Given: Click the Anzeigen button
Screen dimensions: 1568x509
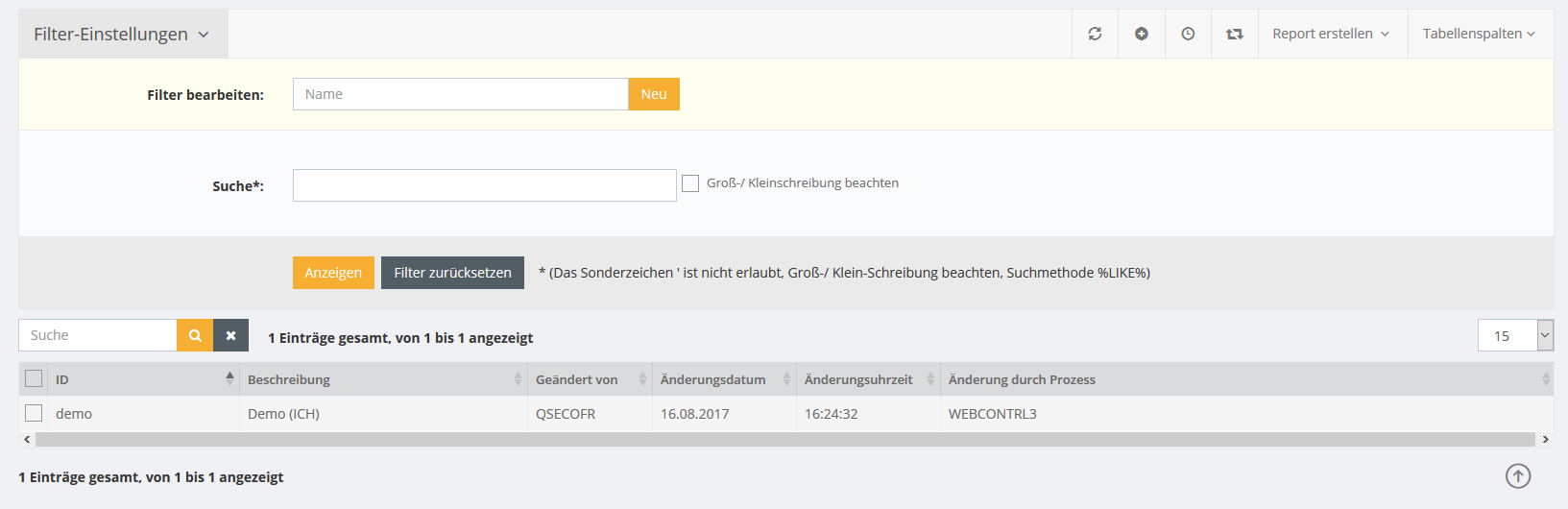Looking at the screenshot, I should (x=333, y=273).
